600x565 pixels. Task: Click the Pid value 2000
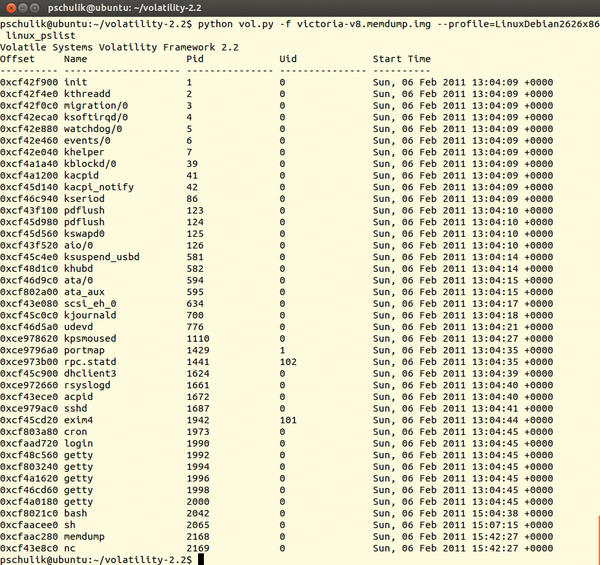[x=198, y=502]
